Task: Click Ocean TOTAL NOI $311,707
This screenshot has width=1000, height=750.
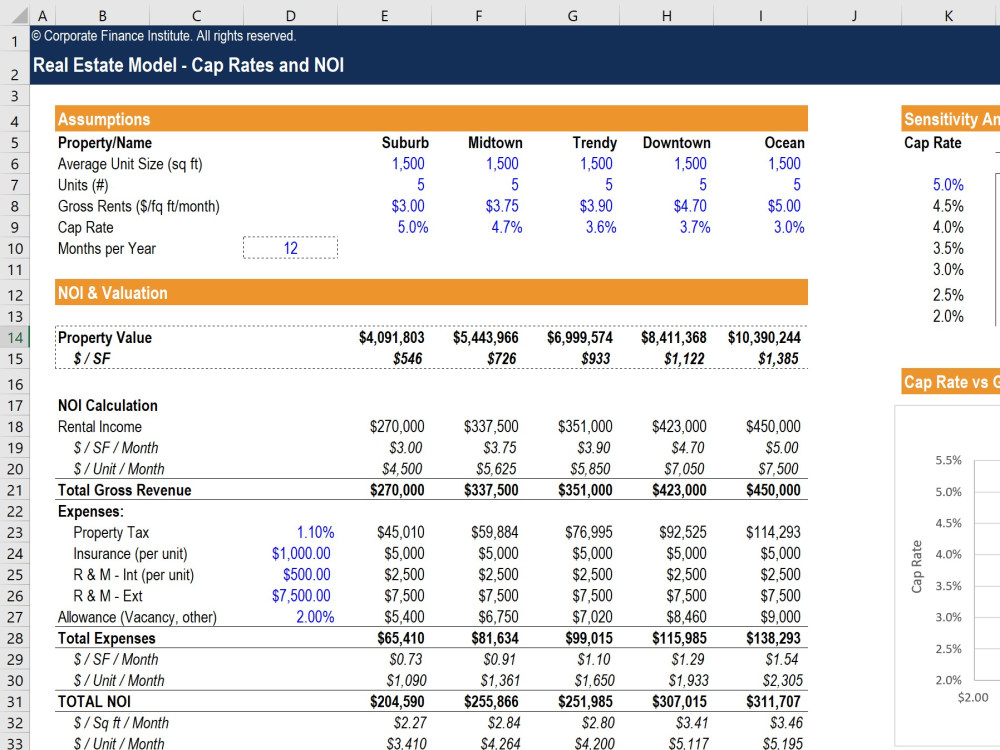Action: pyautogui.click(x=773, y=702)
